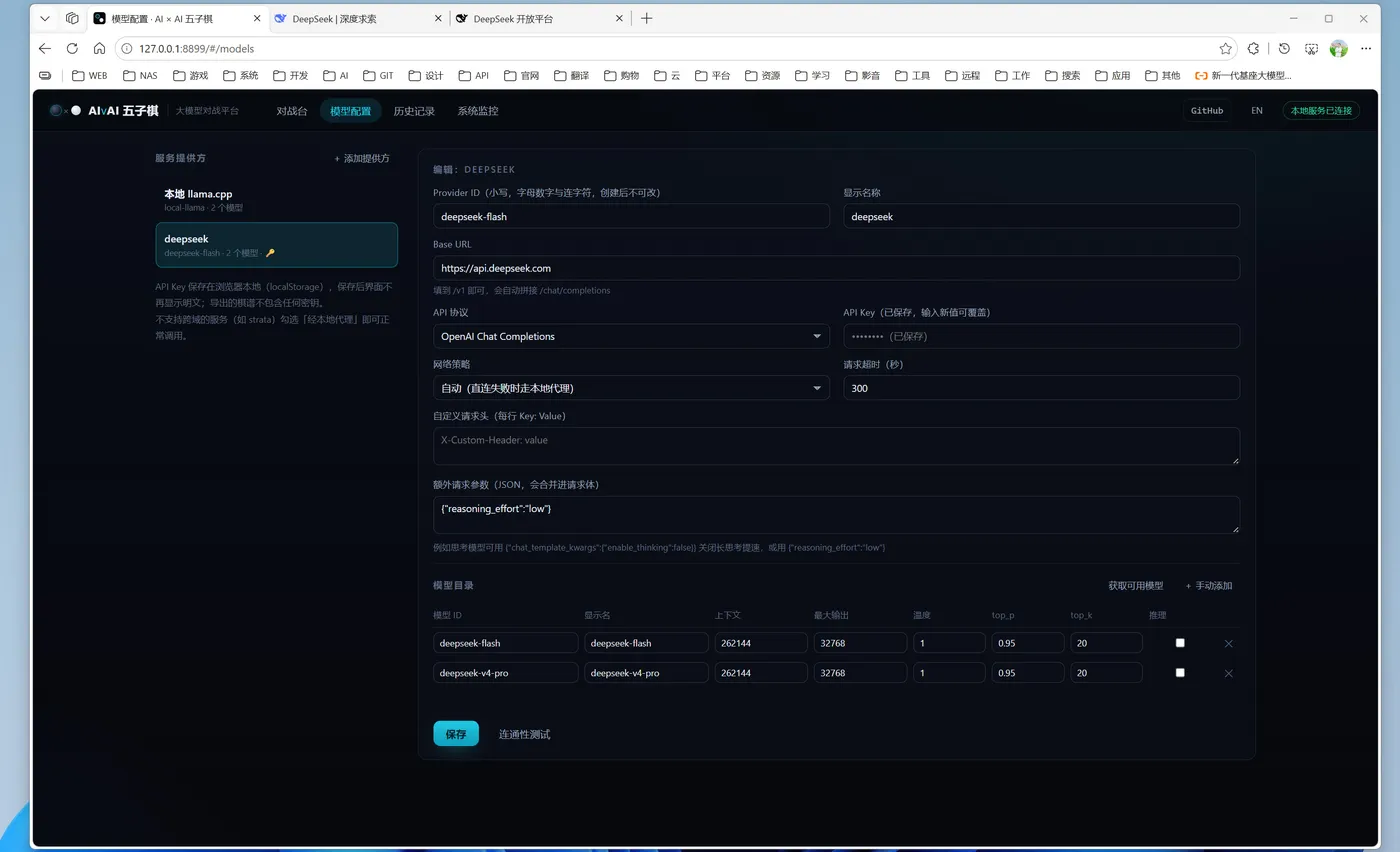1400x852 pixels.
Task: Open a new browser tab
Action: (x=646, y=18)
